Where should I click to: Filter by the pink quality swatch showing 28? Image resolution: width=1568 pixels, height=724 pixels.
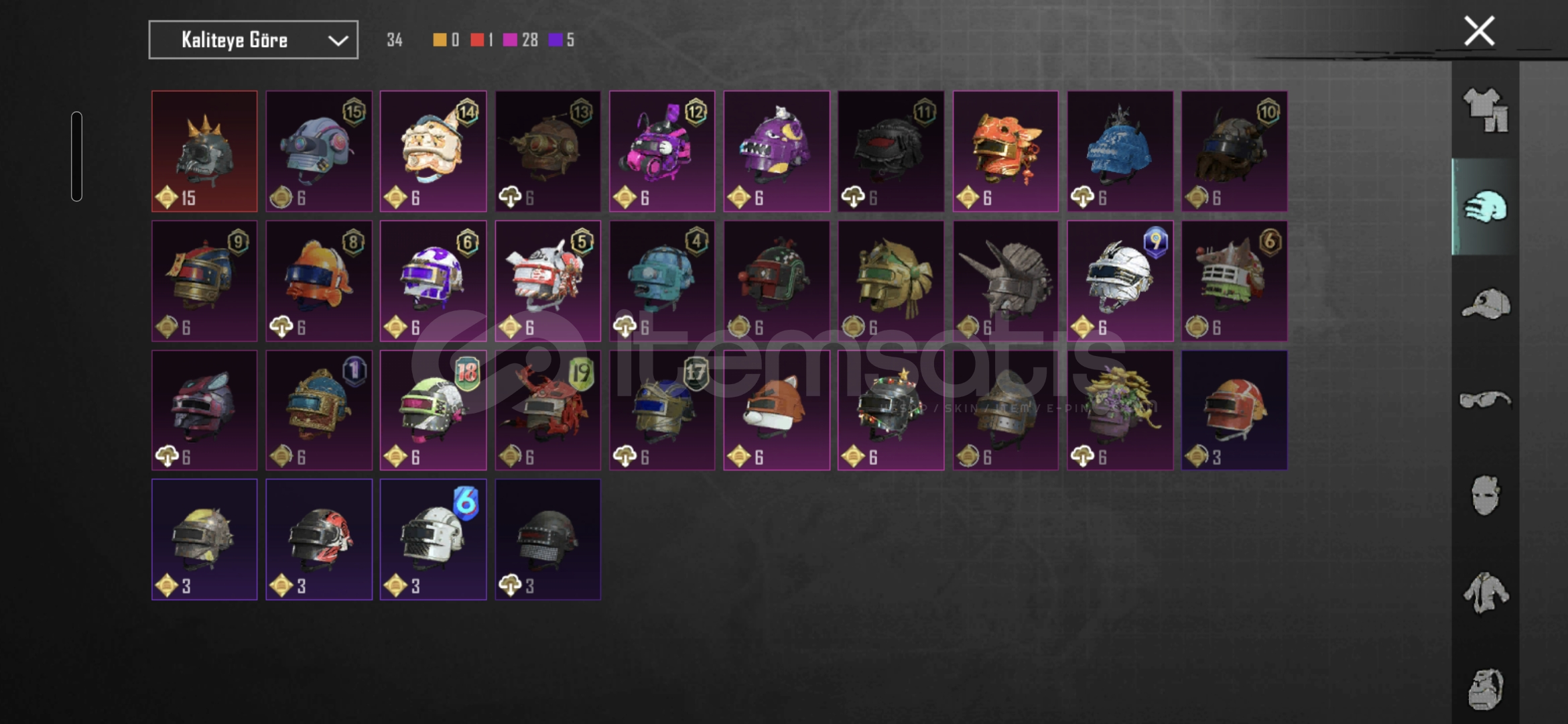(510, 40)
